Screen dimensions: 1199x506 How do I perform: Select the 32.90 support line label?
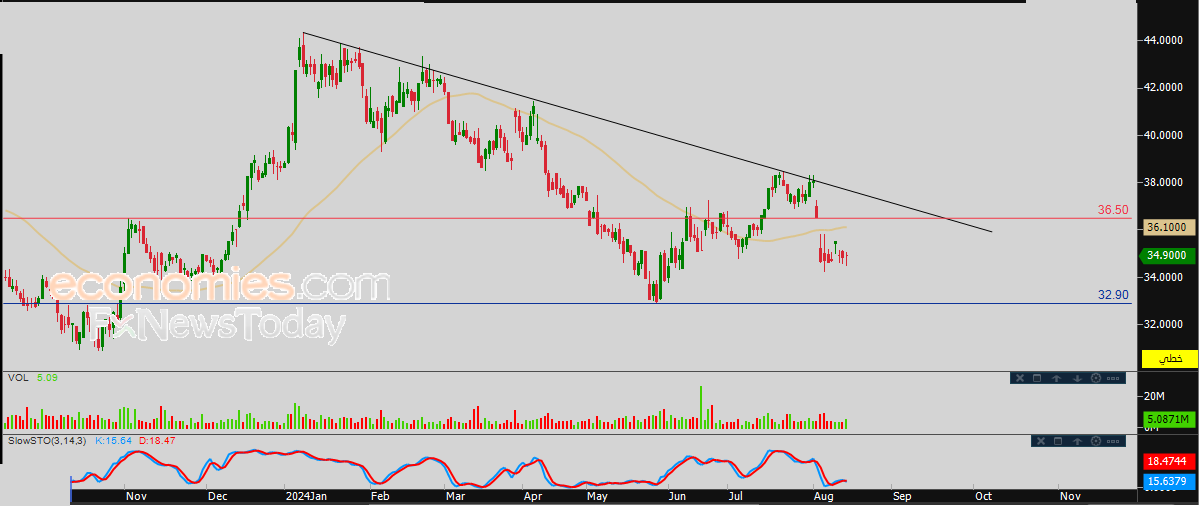pos(1113,294)
